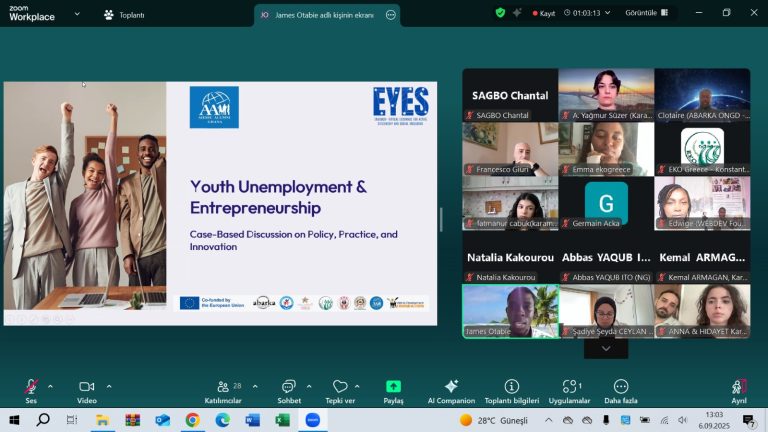Image resolution: width=768 pixels, height=432 pixels.
Task: Turn on camera with the Video button
Action: pyautogui.click(x=86, y=388)
